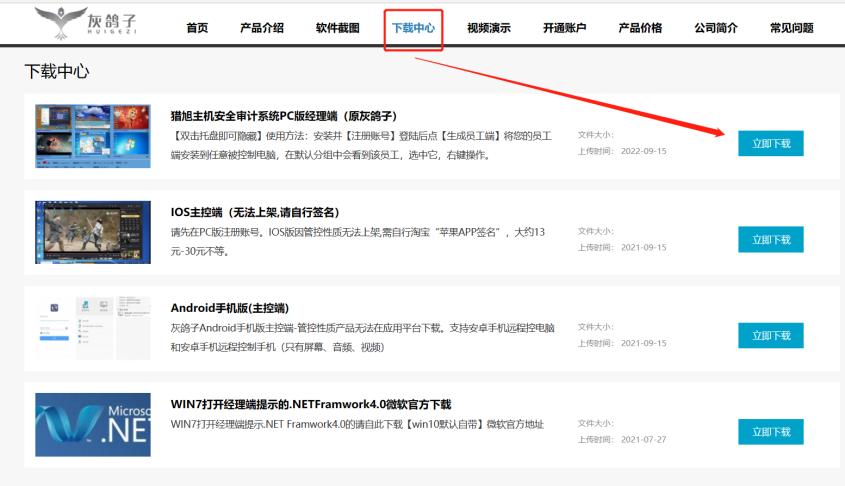Click the Microsoft .NET logo thumbnail
845x486 pixels.
pyautogui.click(x=93, y=424)
